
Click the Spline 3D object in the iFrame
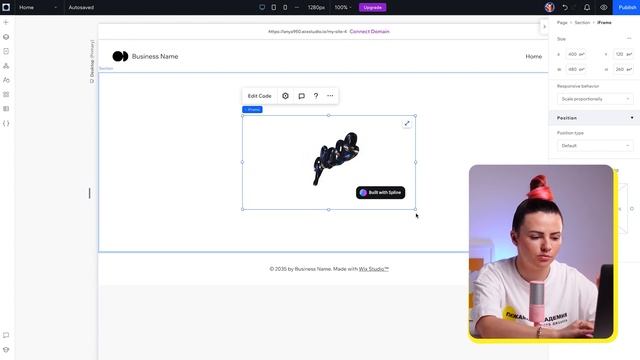click(x=336, y=158)
